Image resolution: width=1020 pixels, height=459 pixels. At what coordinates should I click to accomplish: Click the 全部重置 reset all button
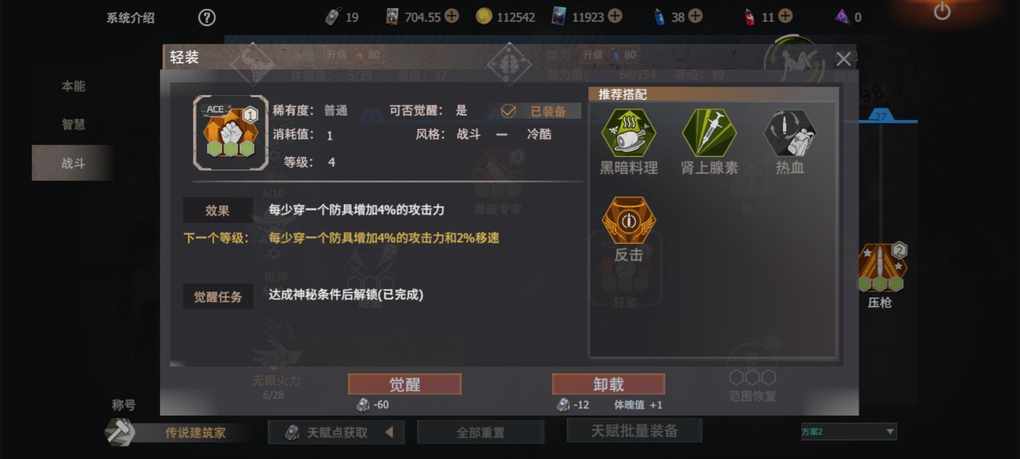(480, 432)
